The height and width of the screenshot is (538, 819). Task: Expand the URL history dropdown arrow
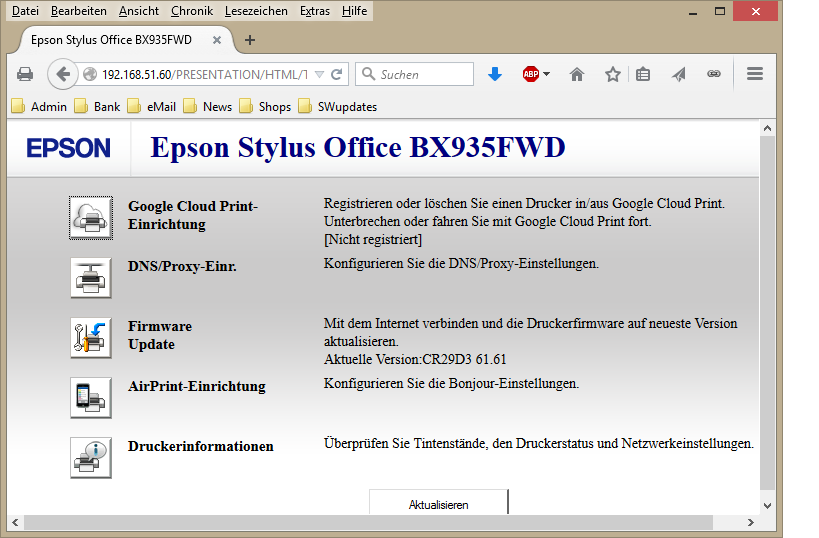(x=320, y=74)
